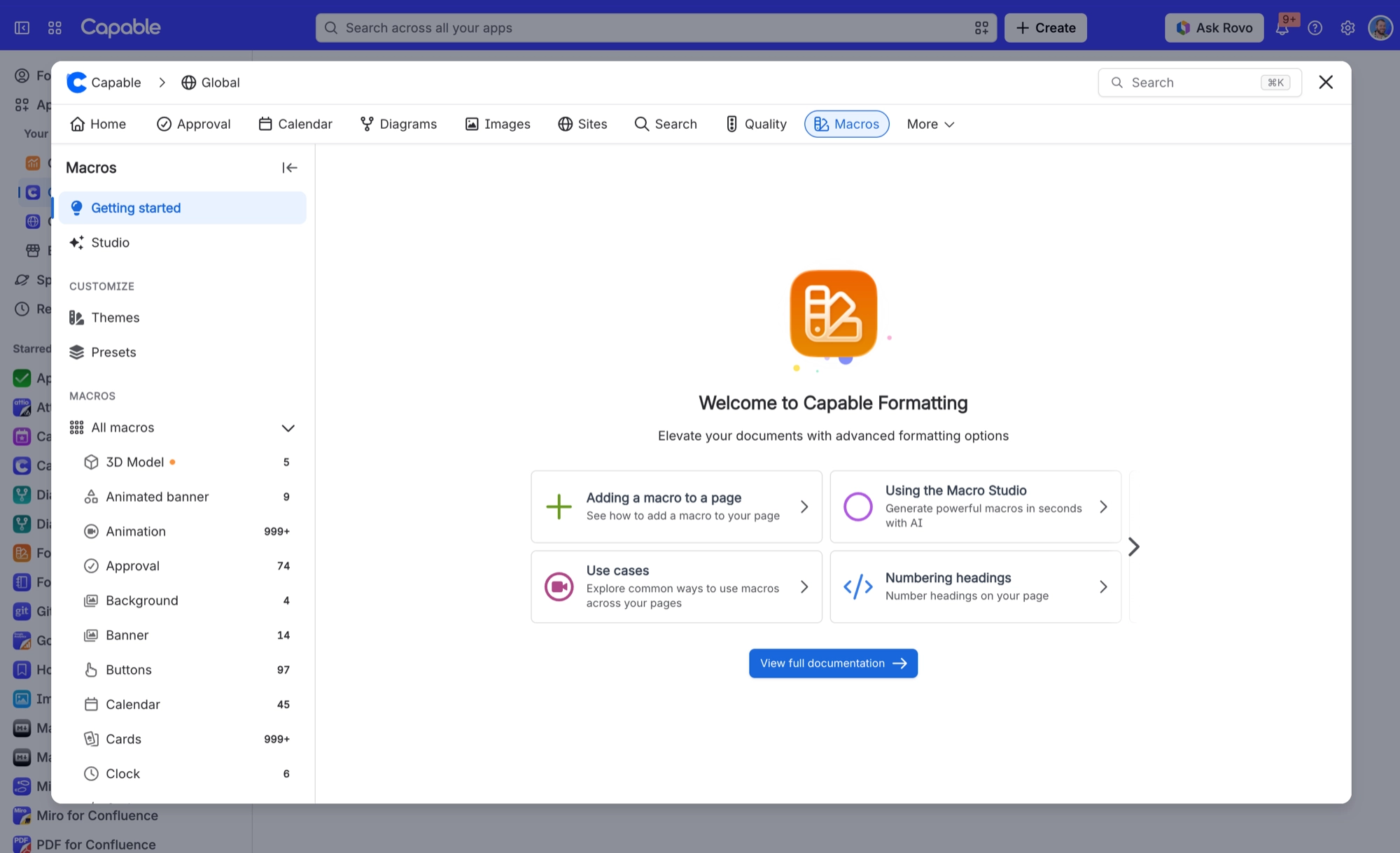The image size is (1400, 853).
Task: Click the orange Capable Formatting app icon
Action: click(833, 313)
